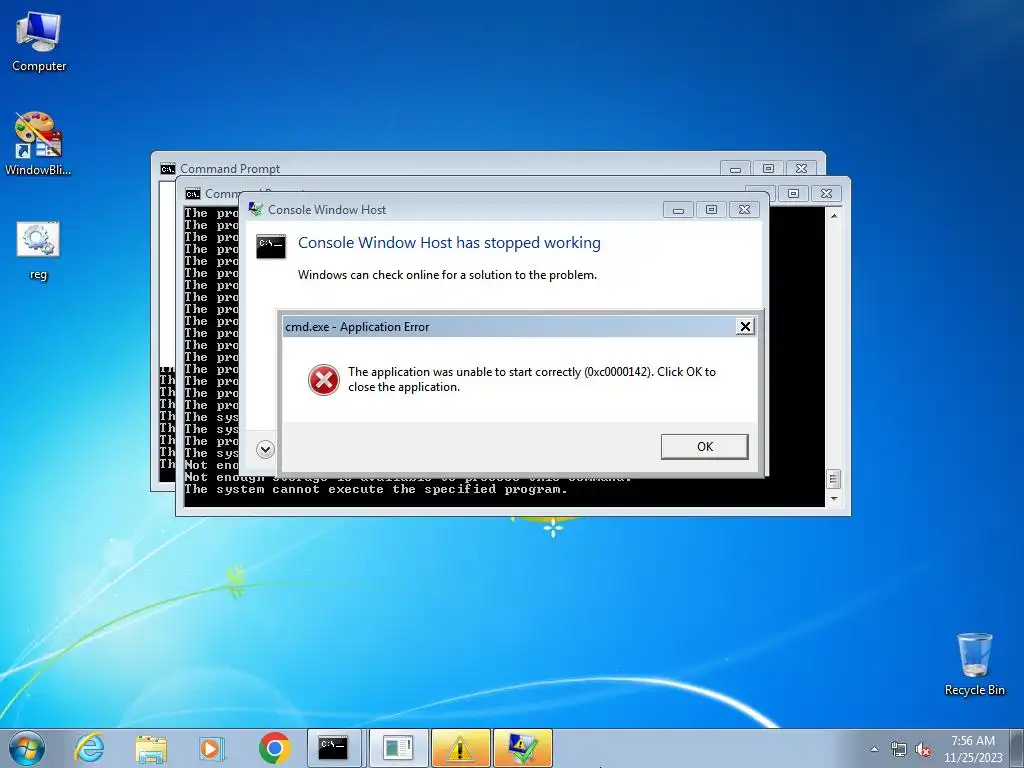Switch to Command Prompt taskbar button
This screenshot has width=1024, height=768.
coord(334,748)
